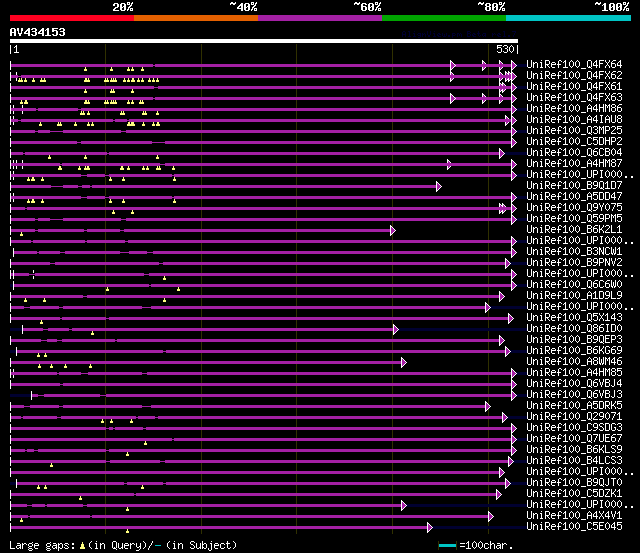Select the UniRef100_B6KG69 label
Screen dimensions: 640x553
(574, 351)
